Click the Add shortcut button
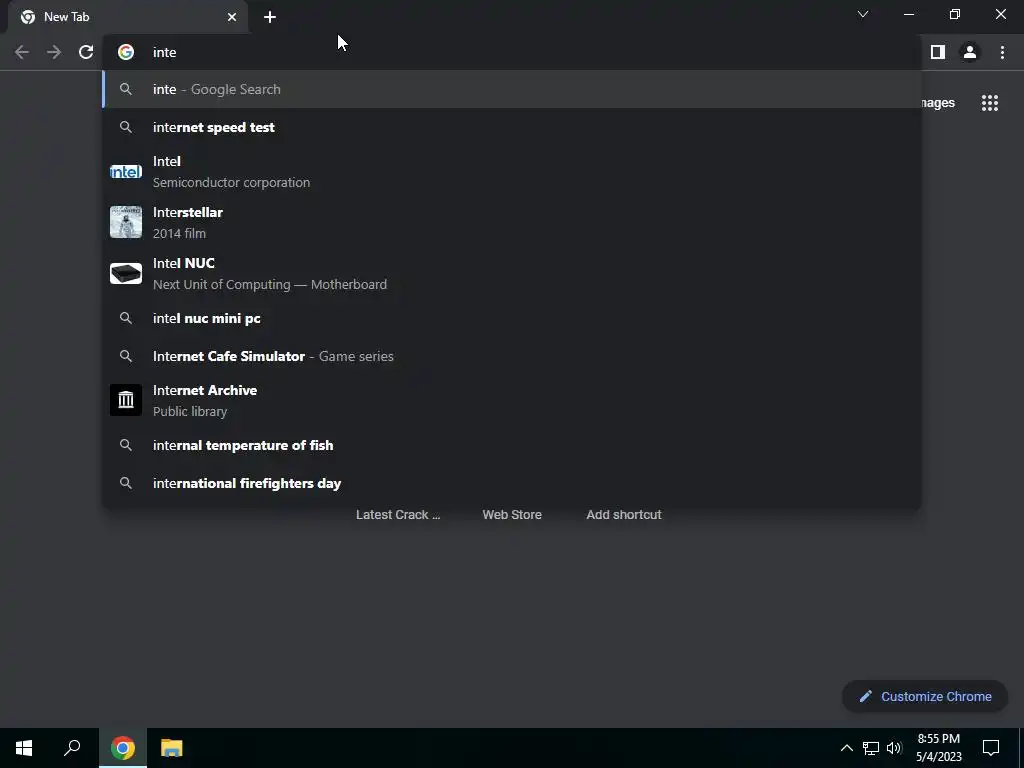The image size is (1024, 768). pos(624,515)
